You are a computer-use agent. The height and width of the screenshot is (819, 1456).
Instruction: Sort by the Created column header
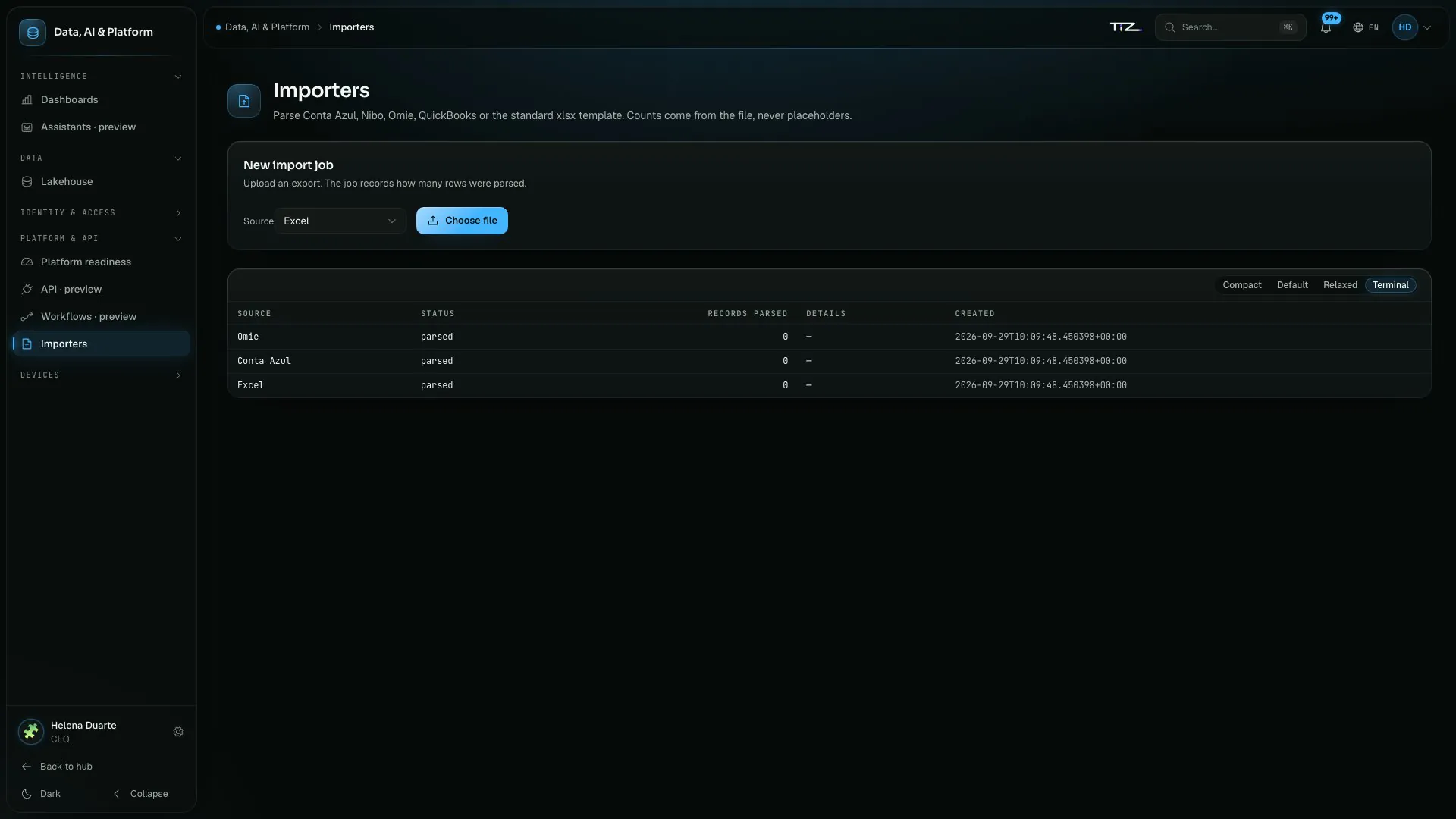974,314
